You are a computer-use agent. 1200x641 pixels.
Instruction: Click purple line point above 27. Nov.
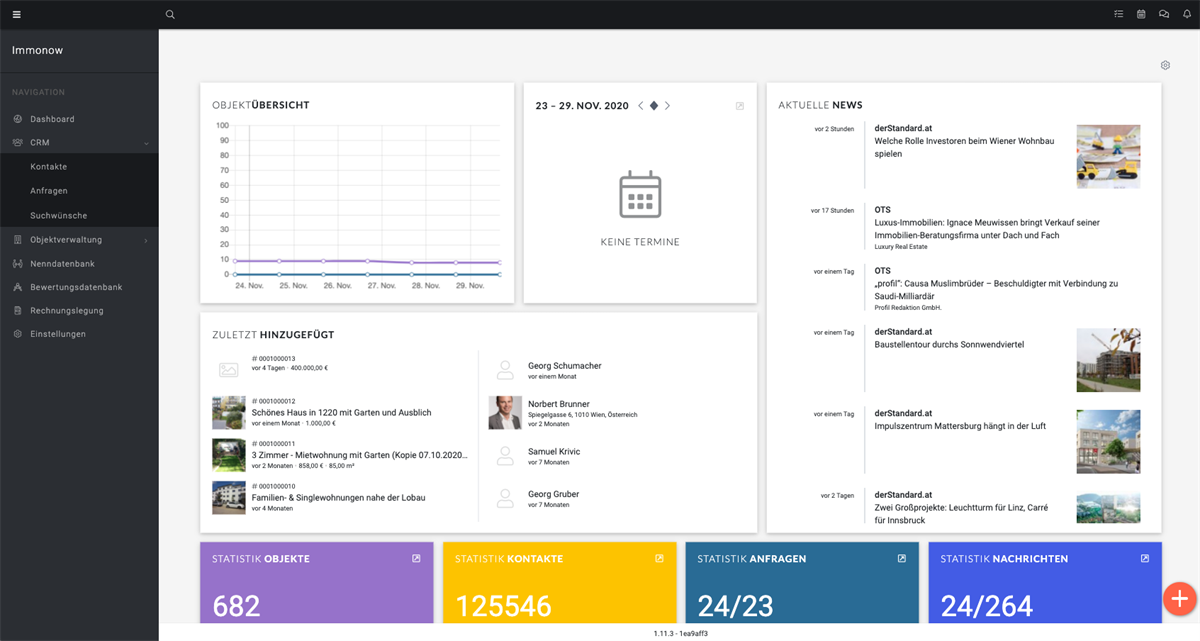pos(369,261)
